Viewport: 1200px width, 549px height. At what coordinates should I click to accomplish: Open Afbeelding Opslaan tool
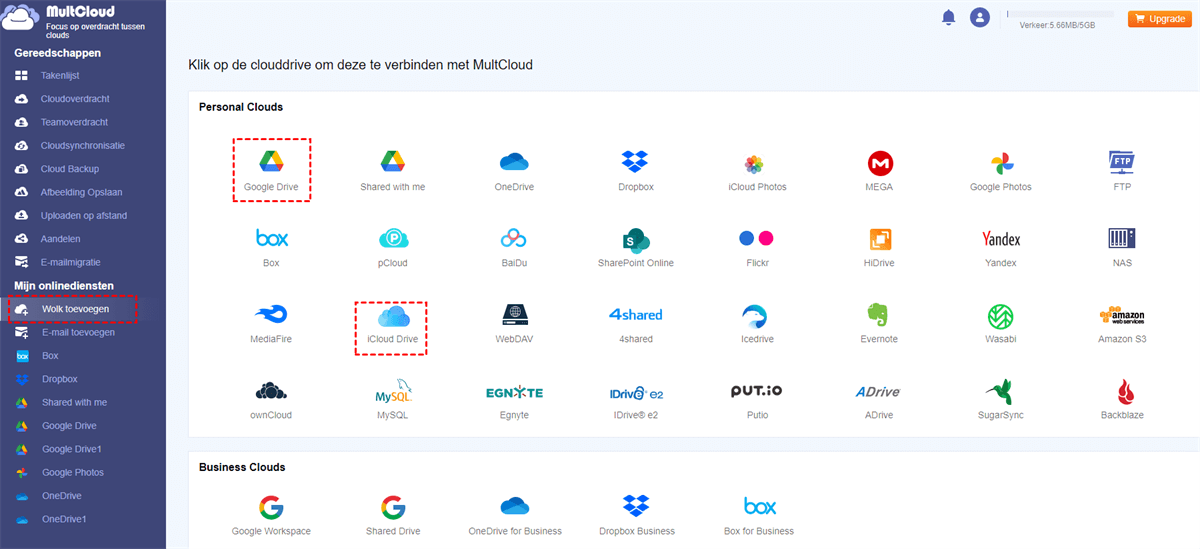click(83, 192)
